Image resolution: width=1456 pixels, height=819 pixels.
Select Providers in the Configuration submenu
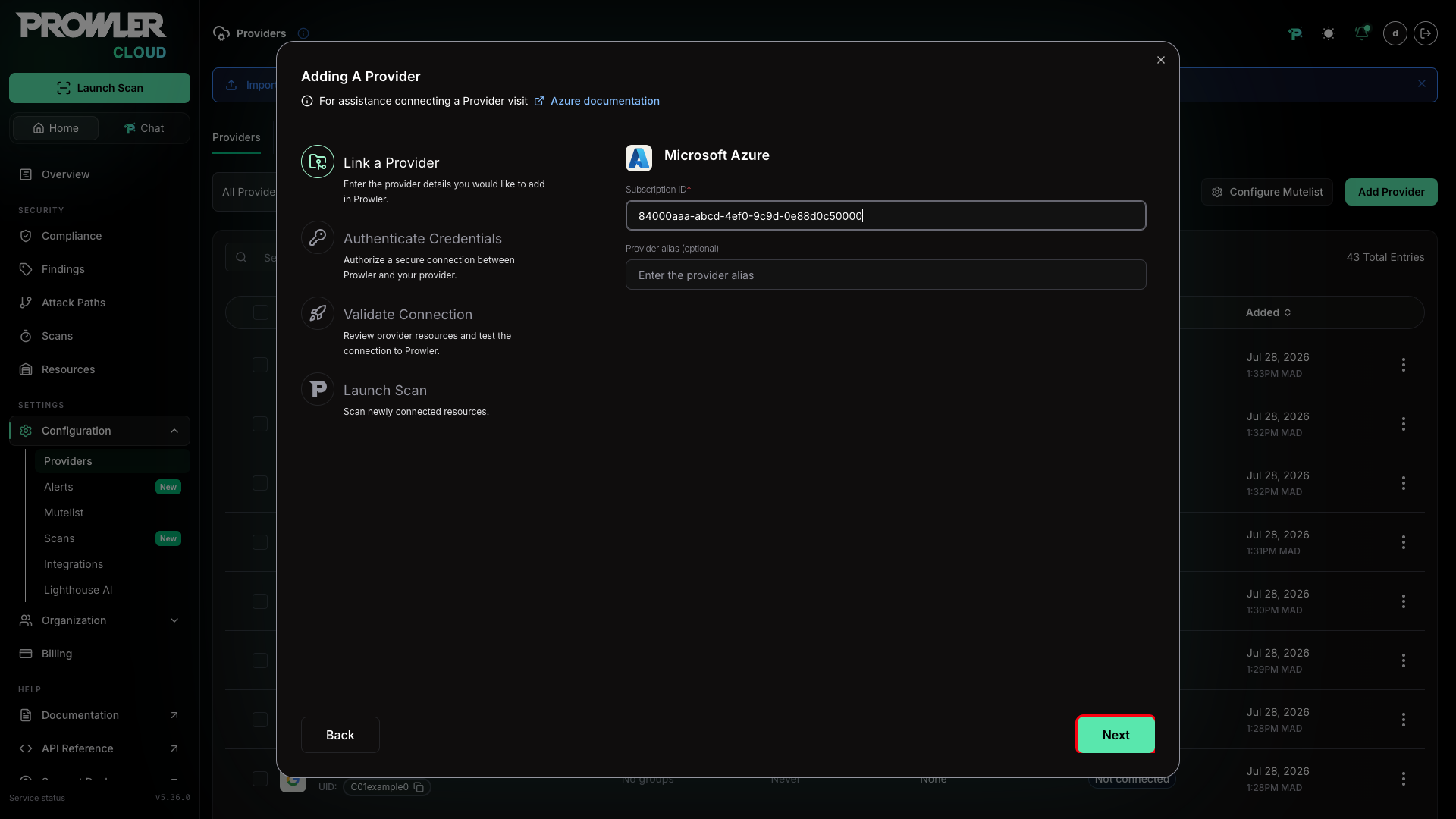[112, 461]
